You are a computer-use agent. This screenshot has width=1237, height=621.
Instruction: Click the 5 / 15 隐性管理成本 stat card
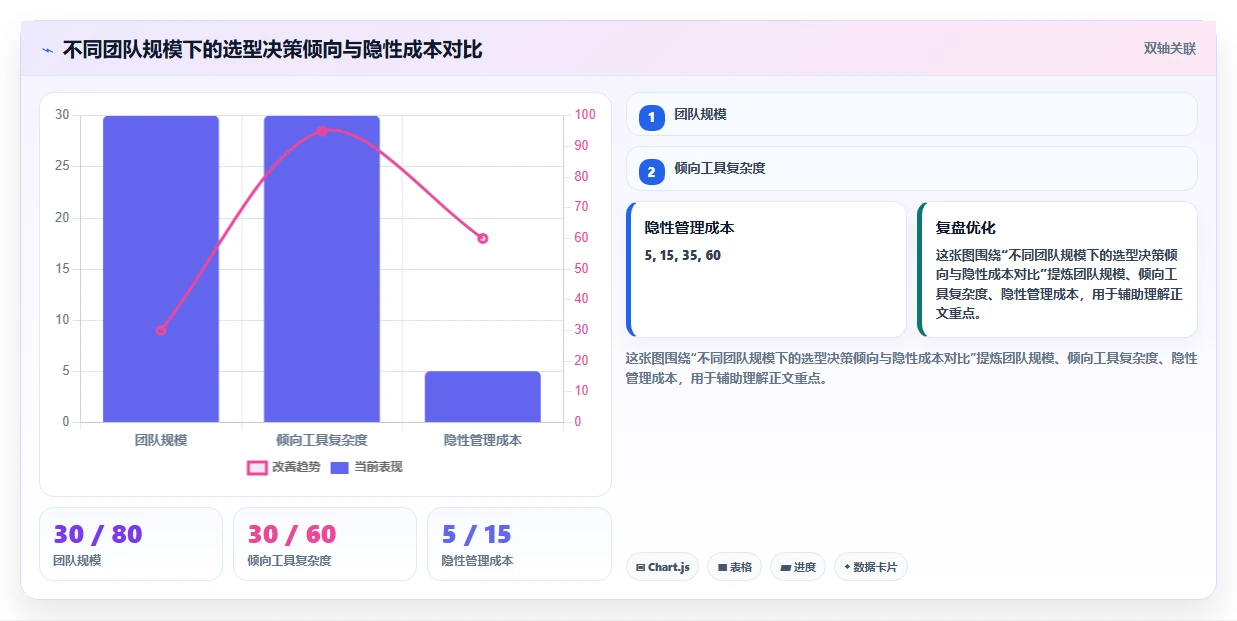[x=519, y=544]
